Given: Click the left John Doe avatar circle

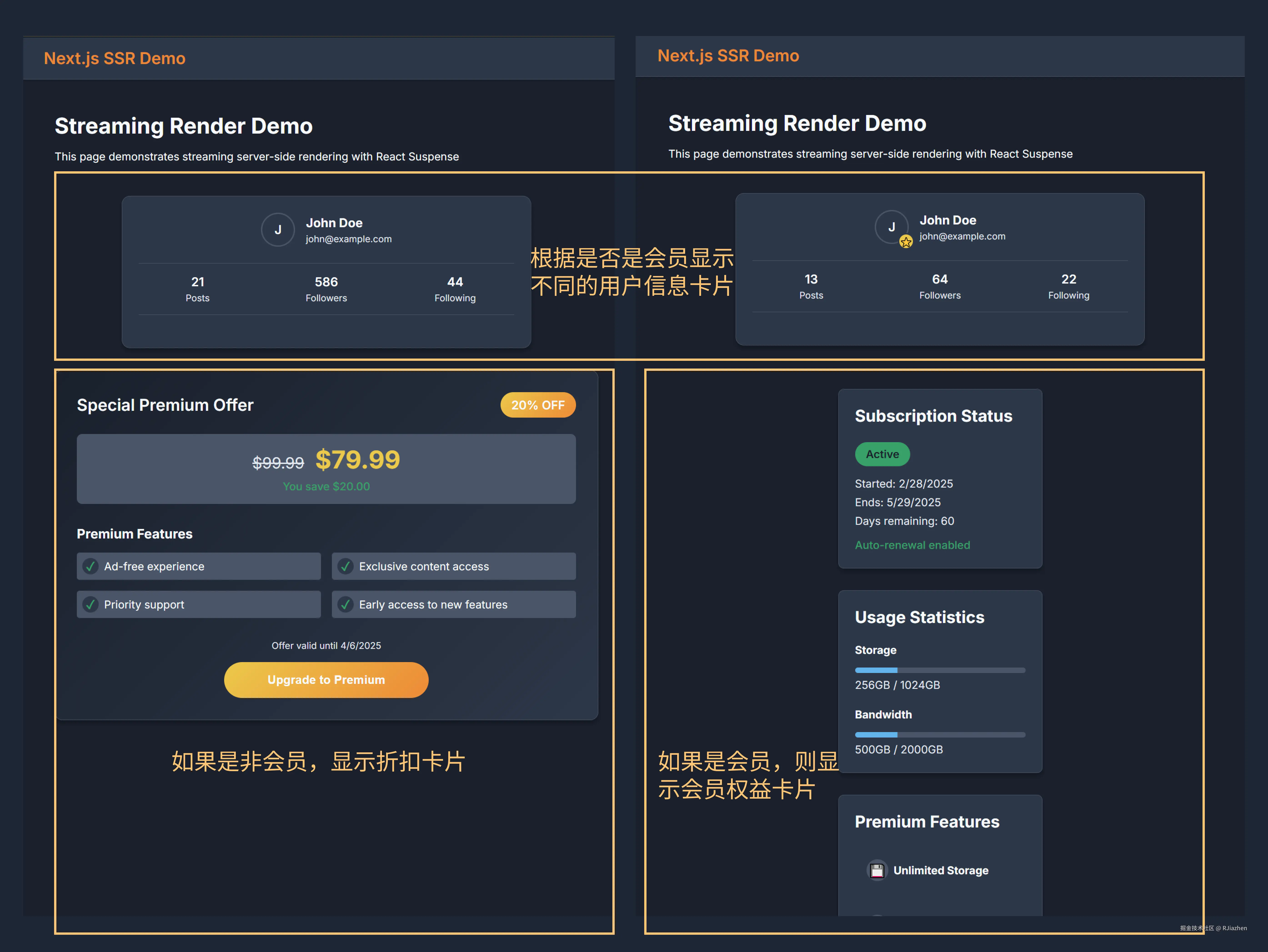Looking at the screenshot, I should 278,230.
